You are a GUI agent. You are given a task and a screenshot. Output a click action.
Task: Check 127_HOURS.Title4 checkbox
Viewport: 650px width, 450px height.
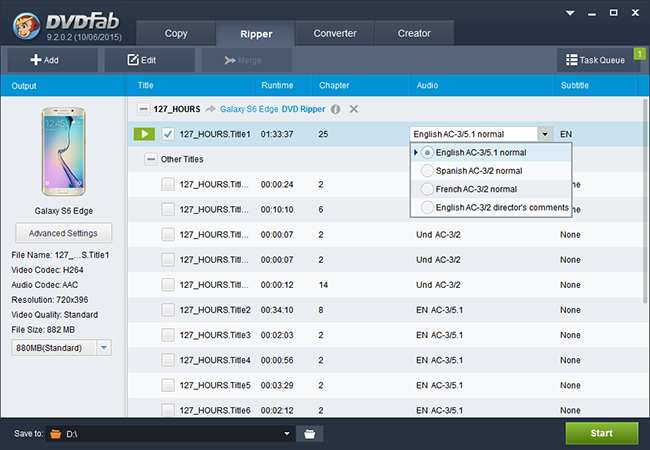(x=168, y=360)
